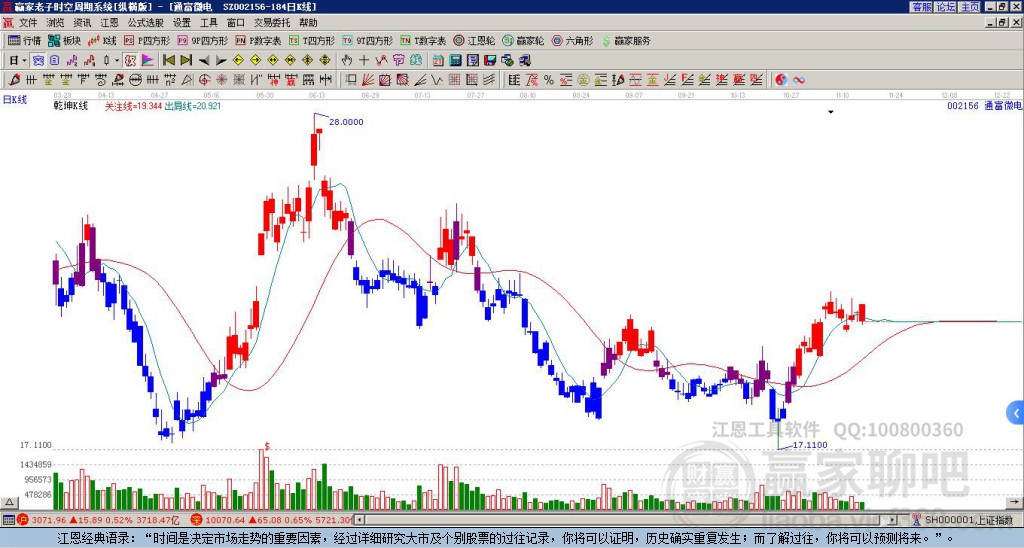Click the colorful flag icon
The width and height of the screenshot is (1024, 548).
(148, 60)
